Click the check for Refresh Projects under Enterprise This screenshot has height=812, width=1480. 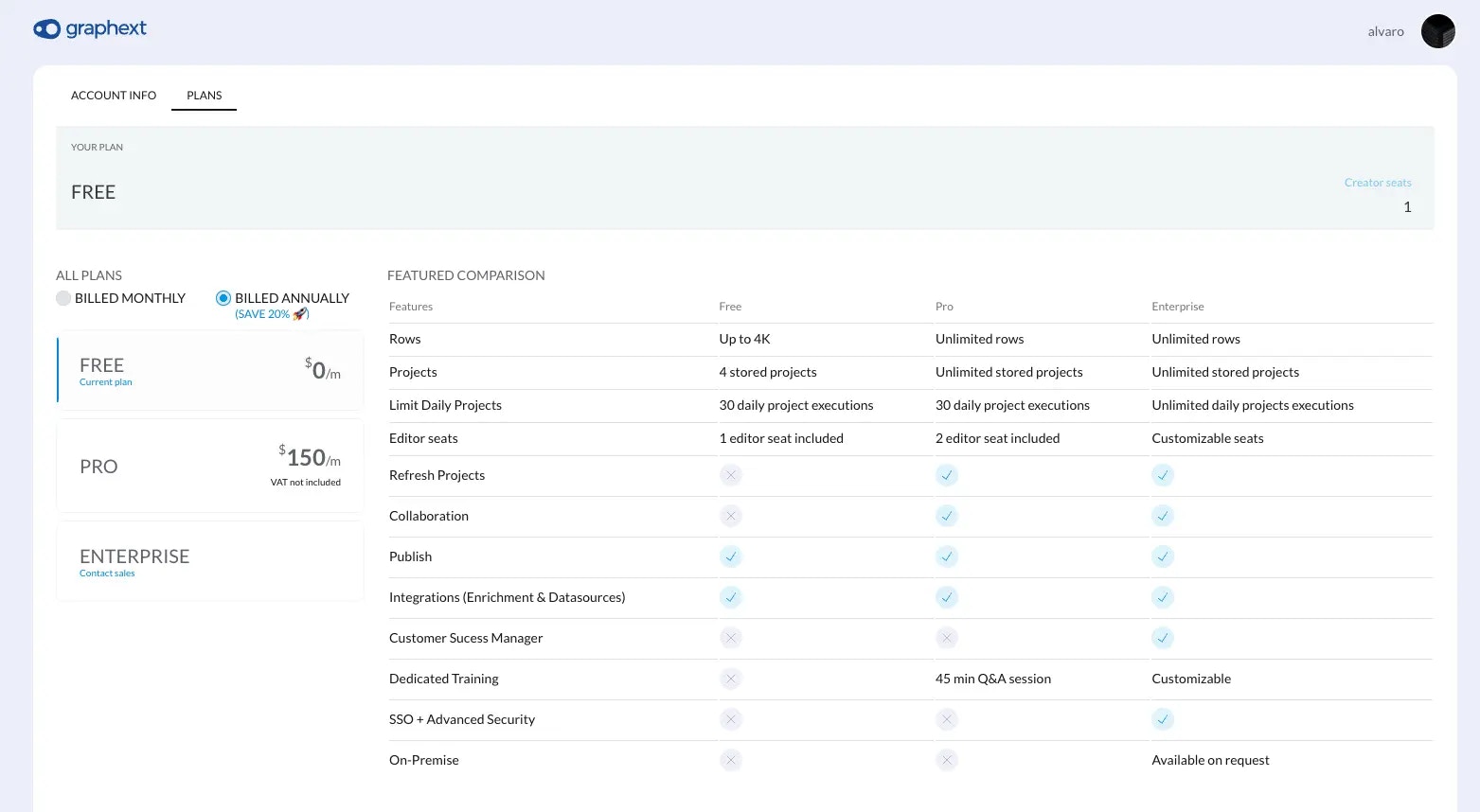click(x=1163, y=474)
